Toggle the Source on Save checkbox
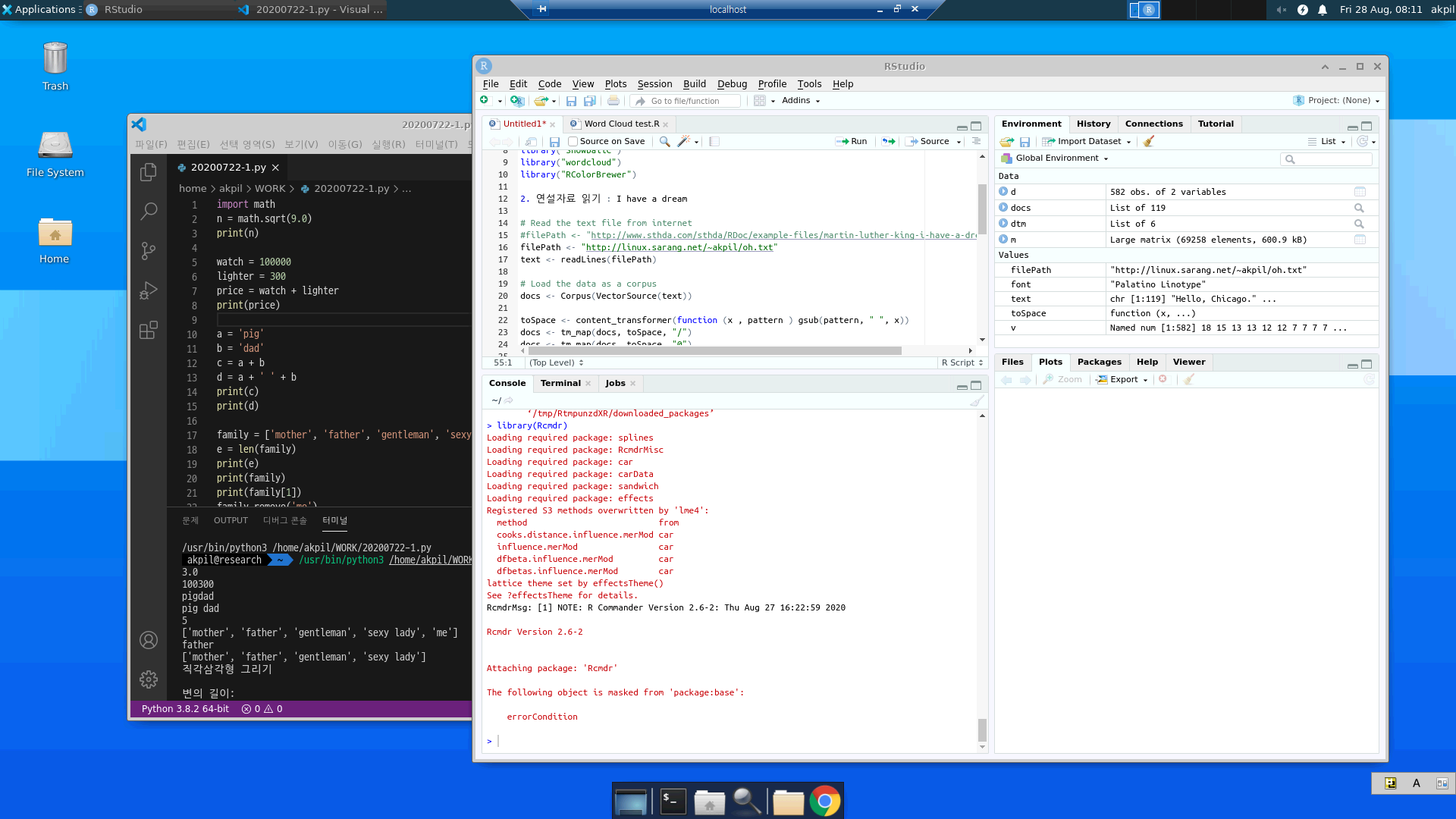This screenshot has width=1456, height=819. point(573,141)
